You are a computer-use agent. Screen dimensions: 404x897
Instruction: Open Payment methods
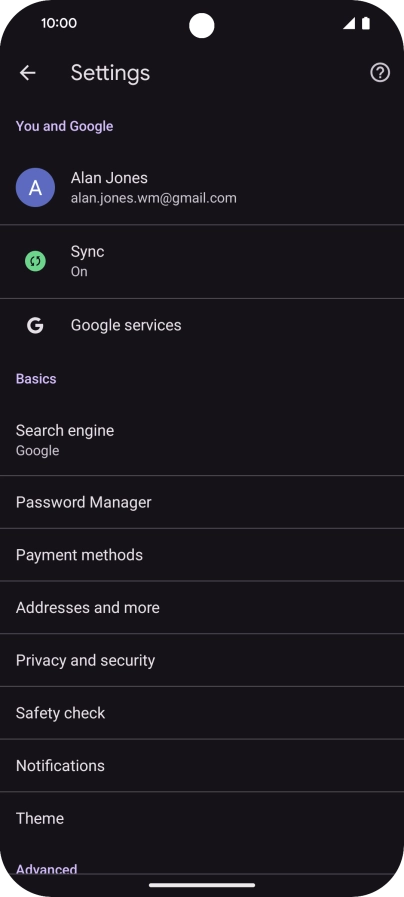tap(202, 554)
